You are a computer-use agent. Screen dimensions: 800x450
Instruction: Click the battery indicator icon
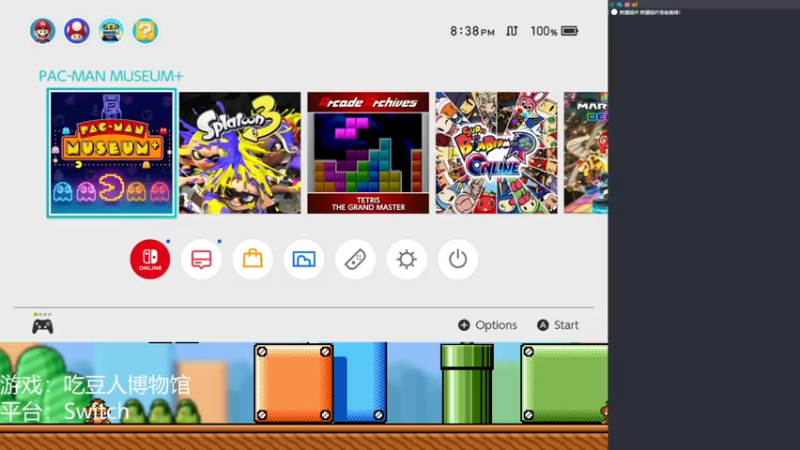click(x=570, y=31)
